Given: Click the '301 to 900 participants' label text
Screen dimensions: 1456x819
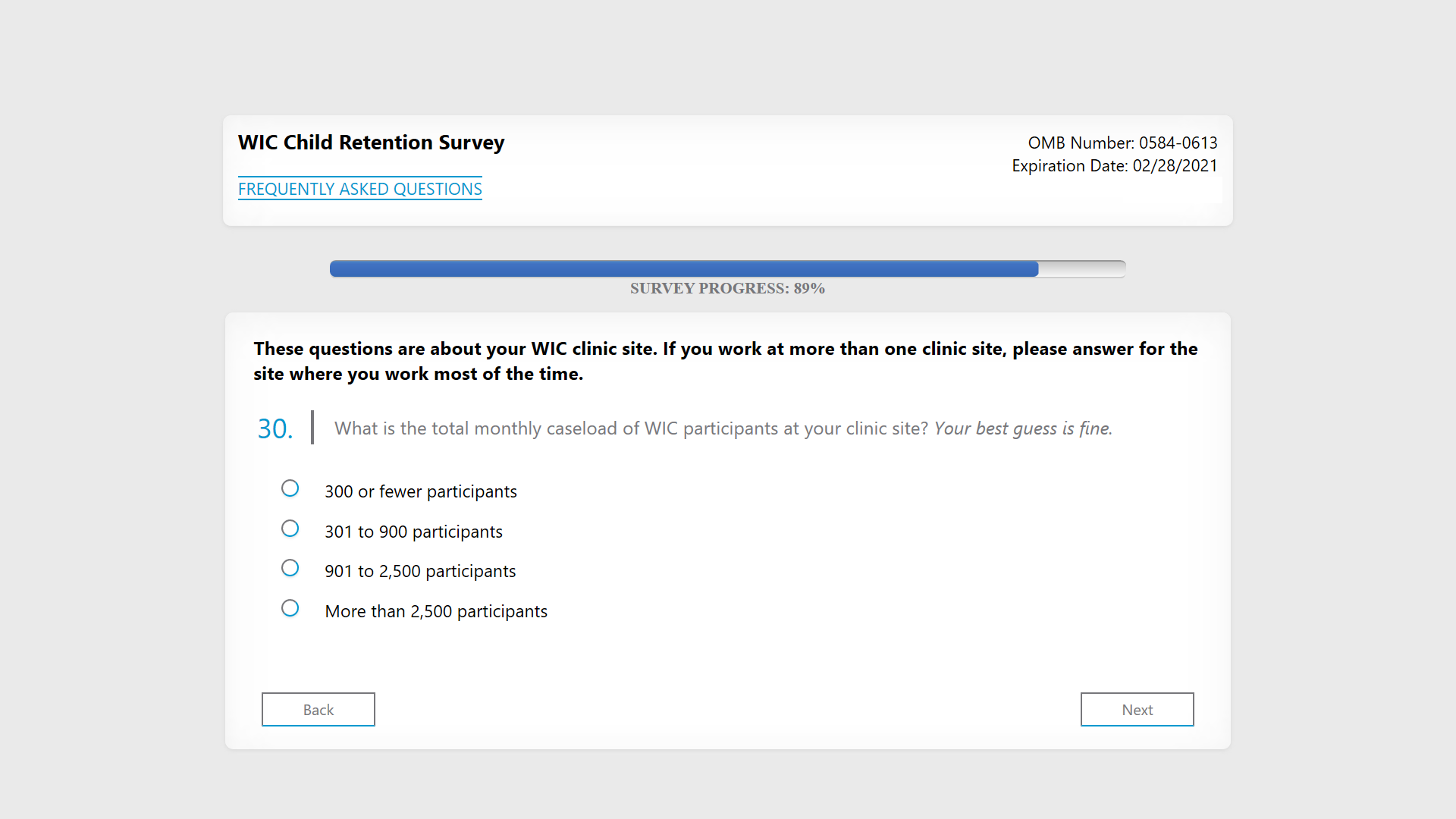Looking at the screenshot, I should [x=413, y=532].
